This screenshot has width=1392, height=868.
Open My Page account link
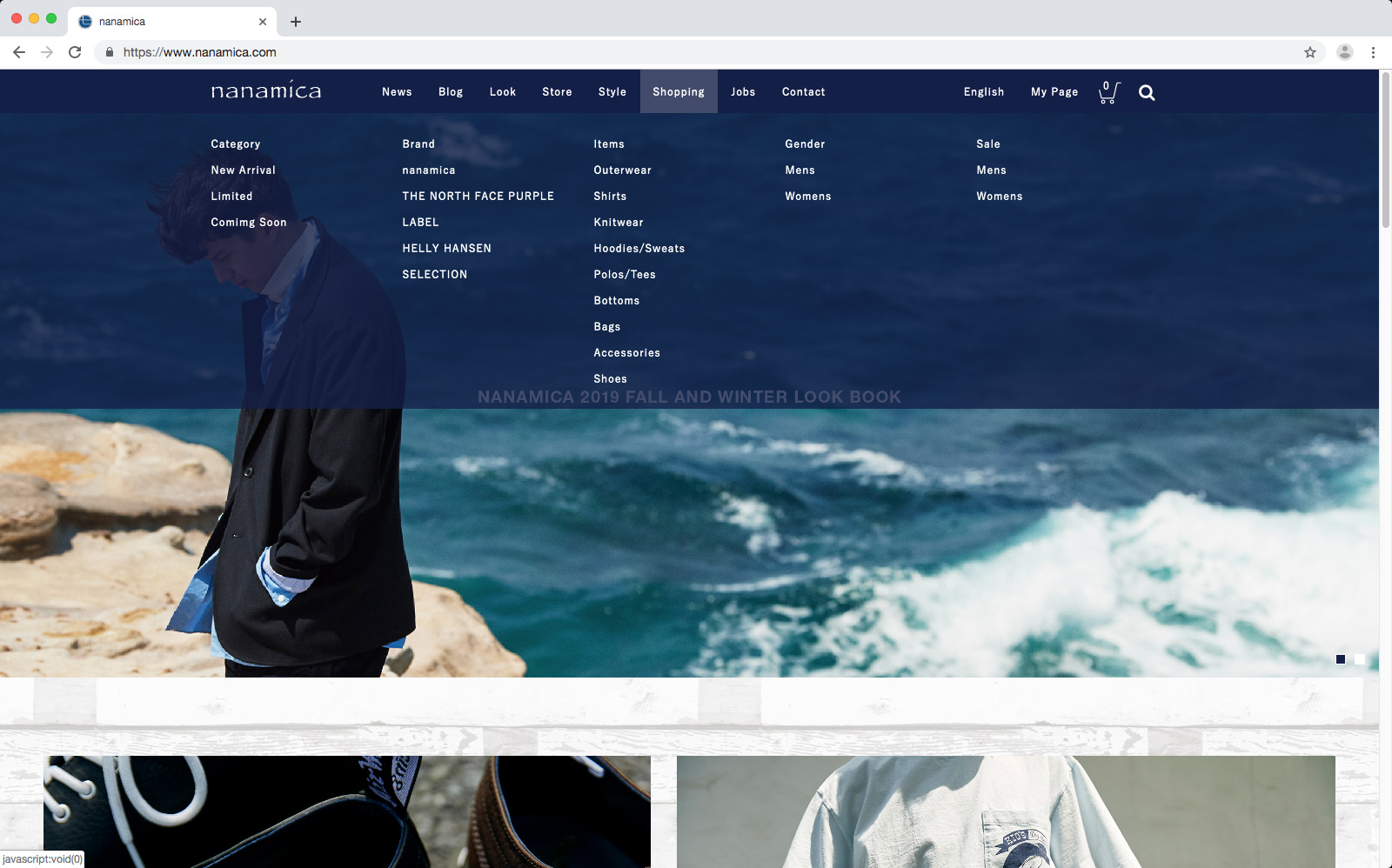(1054, 92)
